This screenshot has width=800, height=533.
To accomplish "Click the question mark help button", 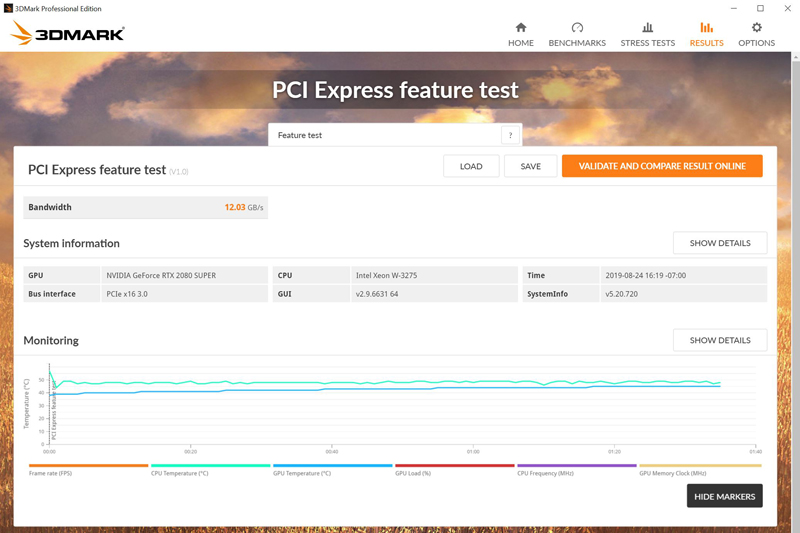I will pyautogui.click(x=510, y=135).
